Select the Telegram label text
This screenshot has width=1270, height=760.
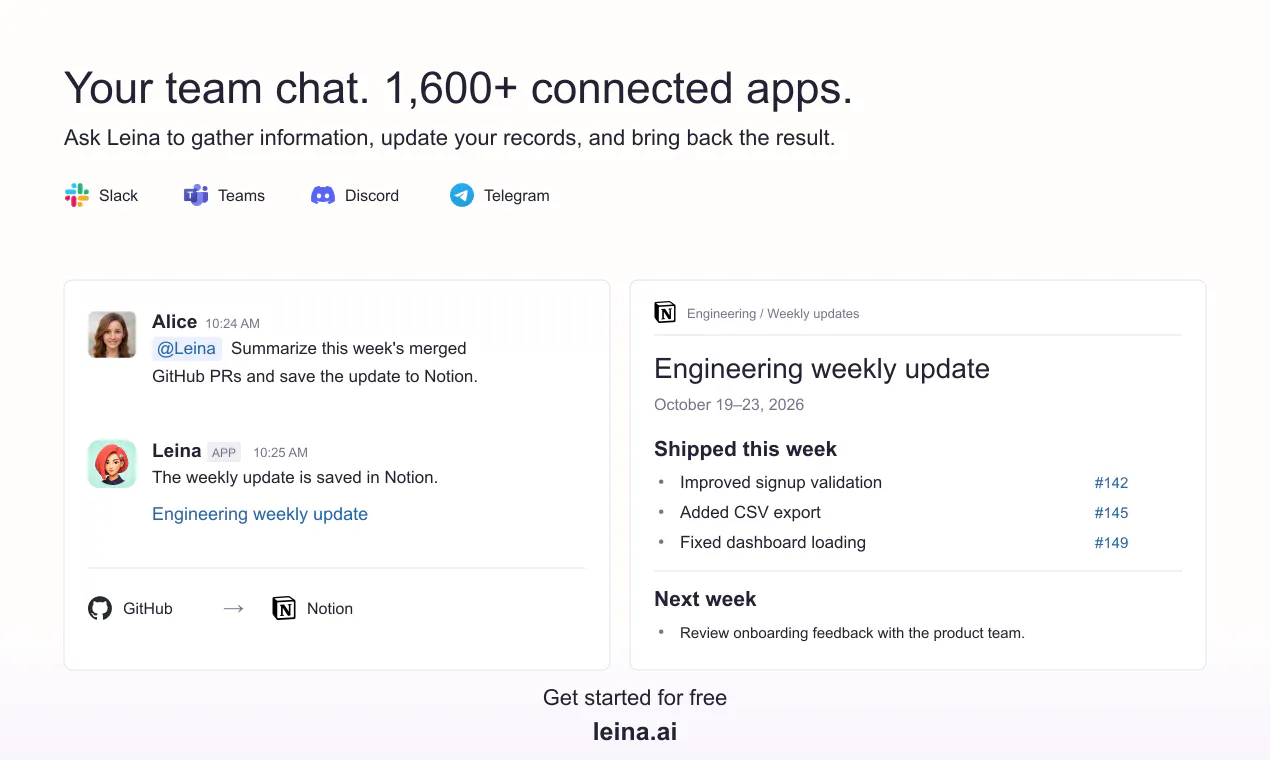pyautogui.click(x=517, y=196)
